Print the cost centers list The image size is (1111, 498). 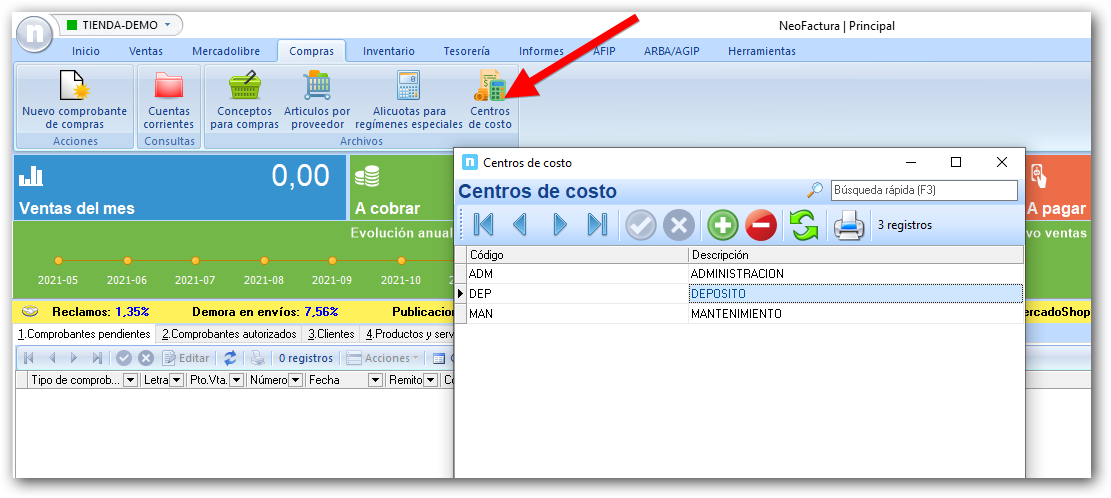[848, 225]
